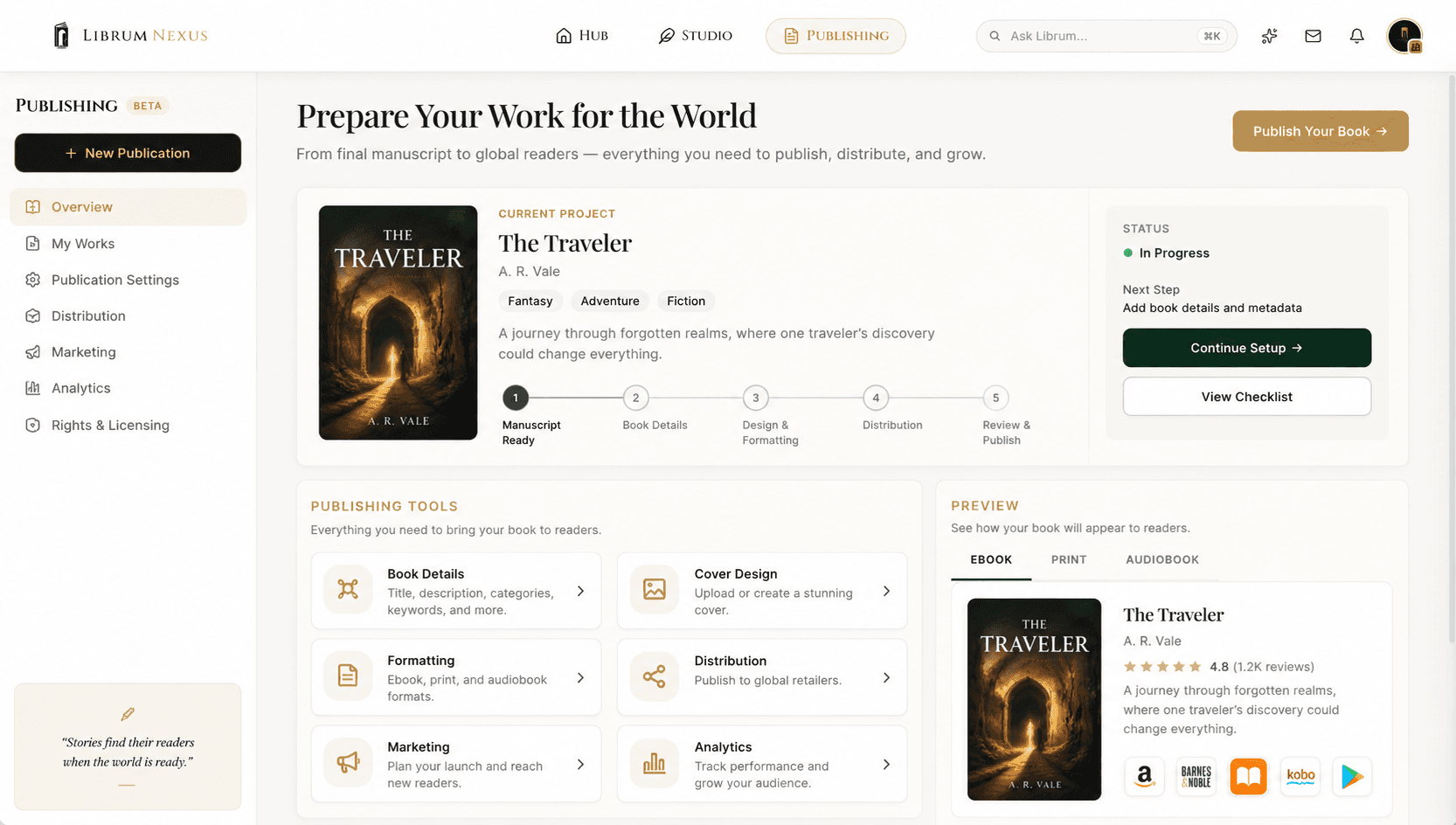Click the Adventure genre tag

pyautogui.click(x=610, y=301)
